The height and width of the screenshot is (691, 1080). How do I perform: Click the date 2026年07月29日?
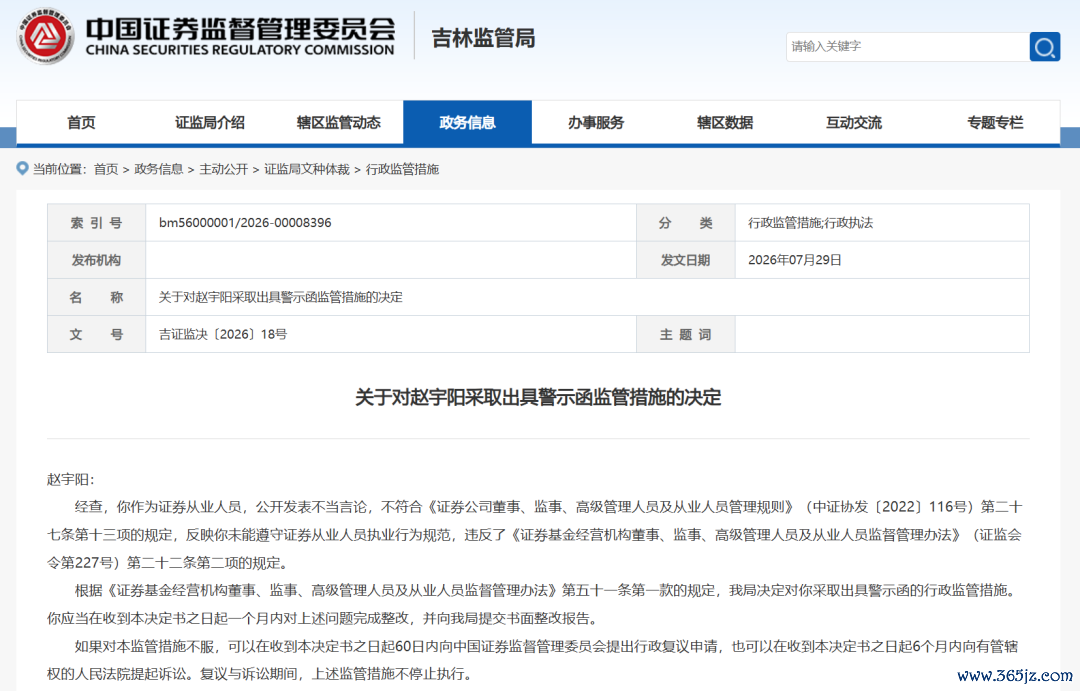(795, 260)
